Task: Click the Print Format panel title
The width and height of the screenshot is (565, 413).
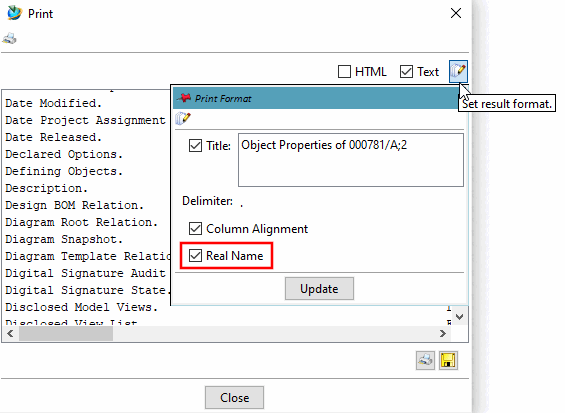Action: 223,98
